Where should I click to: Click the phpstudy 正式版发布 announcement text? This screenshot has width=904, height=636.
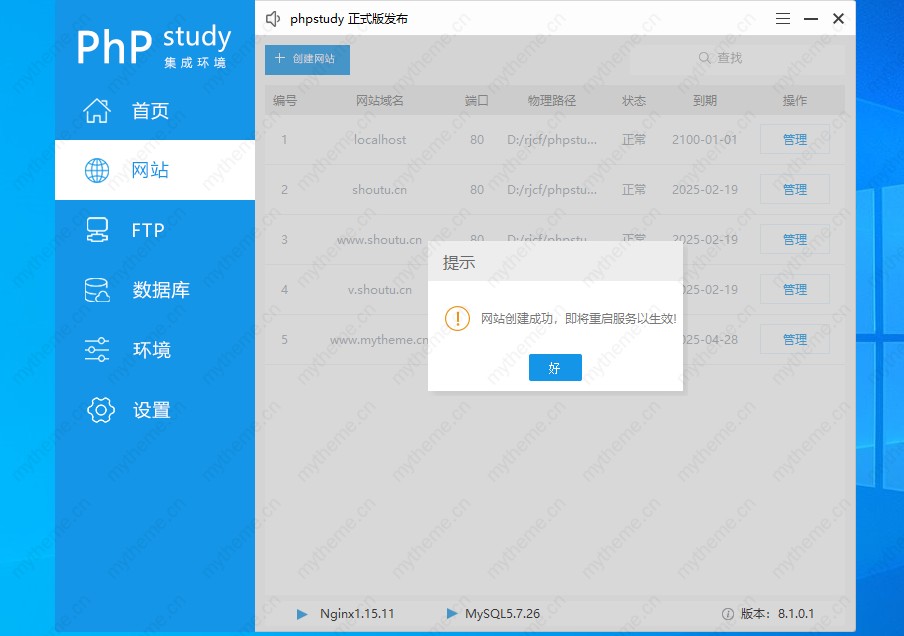pyautogui.click(x=349, y=19)
